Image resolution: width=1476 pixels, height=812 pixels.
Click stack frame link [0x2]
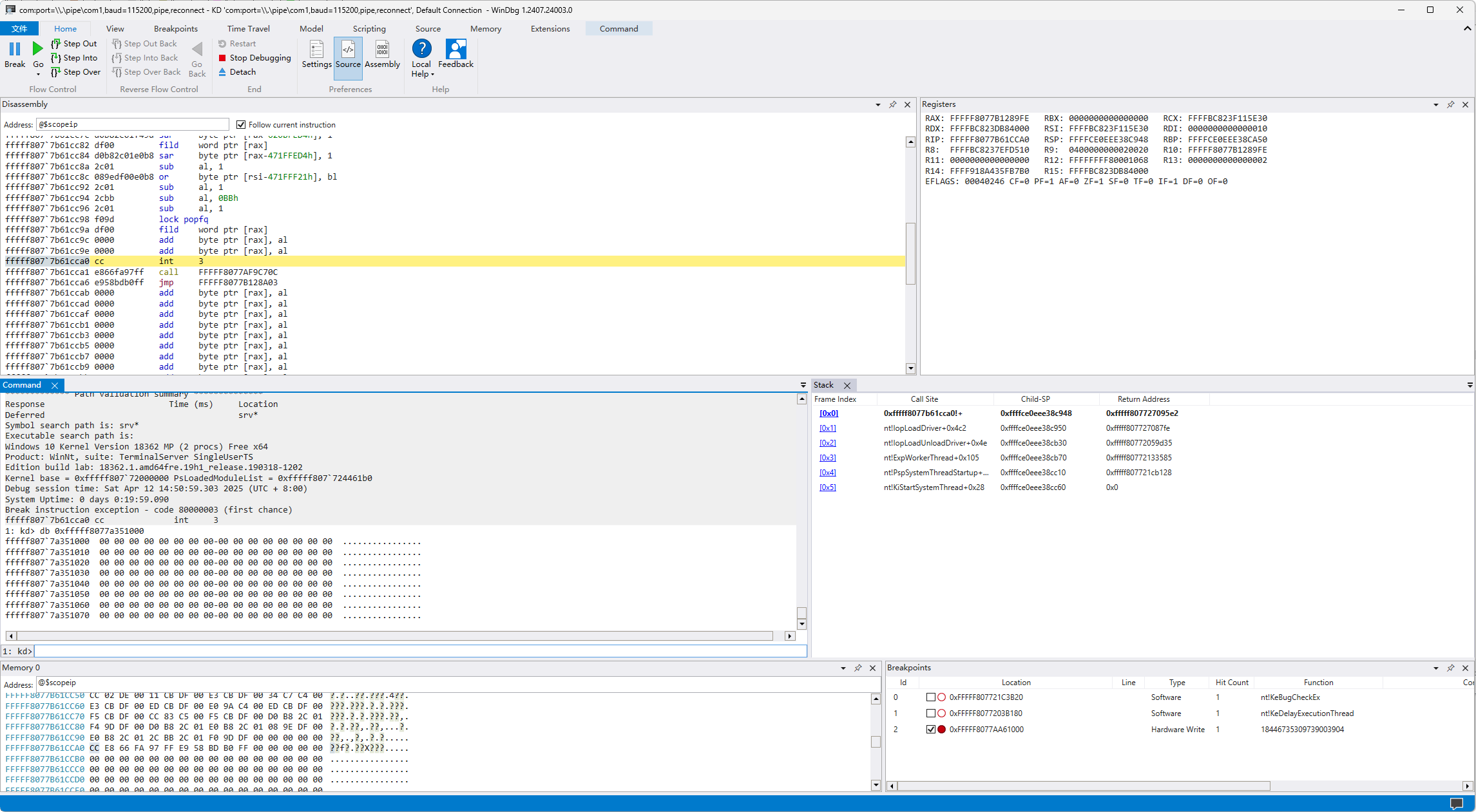[827, 443]
